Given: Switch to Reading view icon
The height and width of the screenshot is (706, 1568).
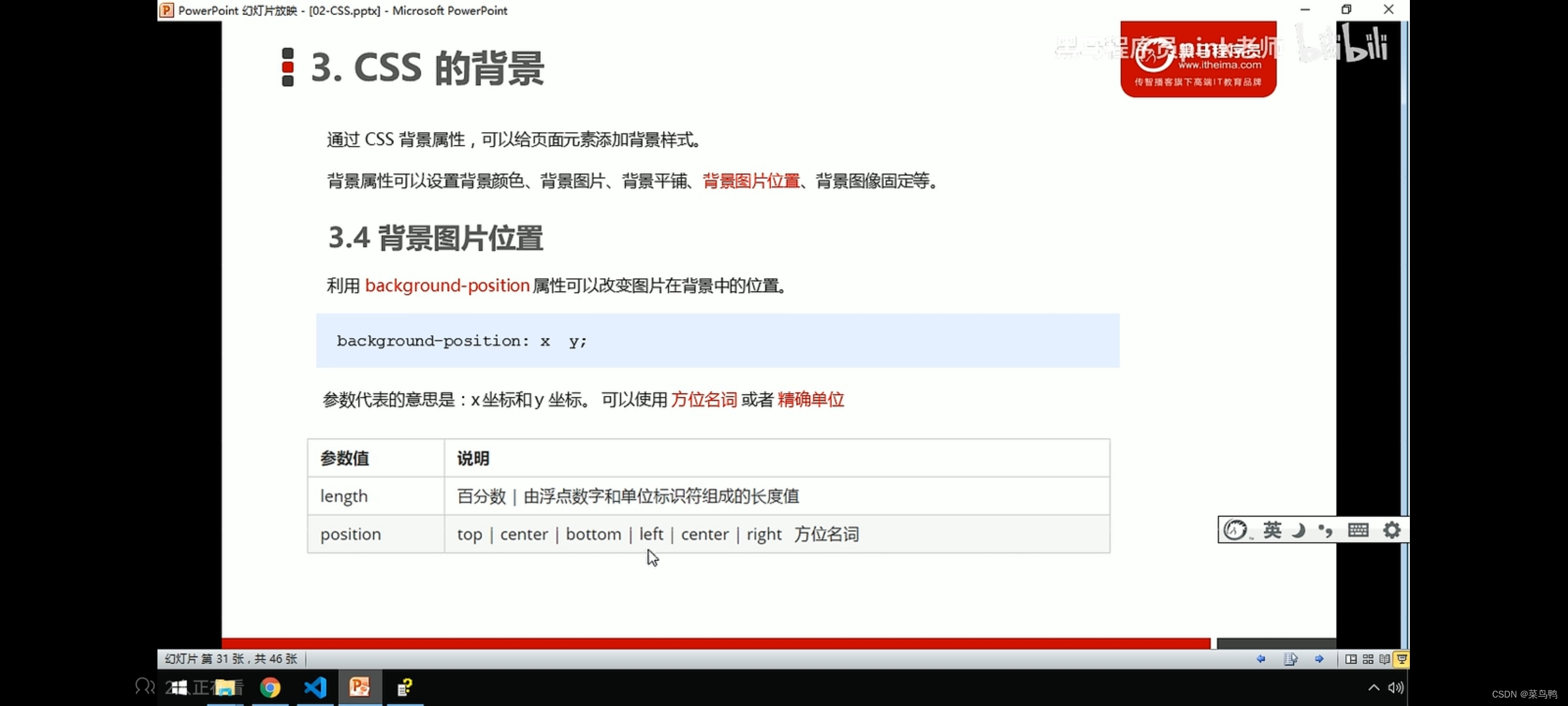Looking at the screenshot, I should point(1384,659).
